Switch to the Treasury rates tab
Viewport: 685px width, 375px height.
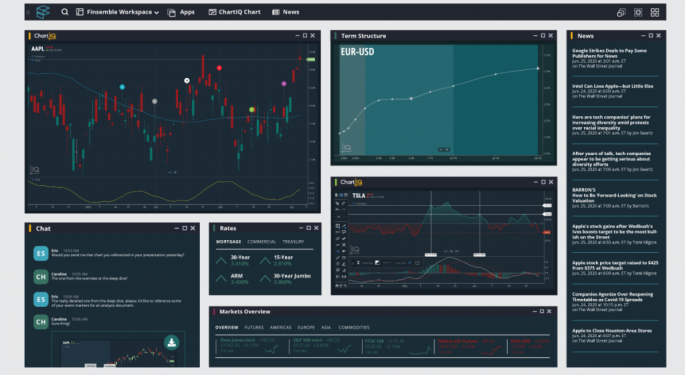[x=293, y=242]
